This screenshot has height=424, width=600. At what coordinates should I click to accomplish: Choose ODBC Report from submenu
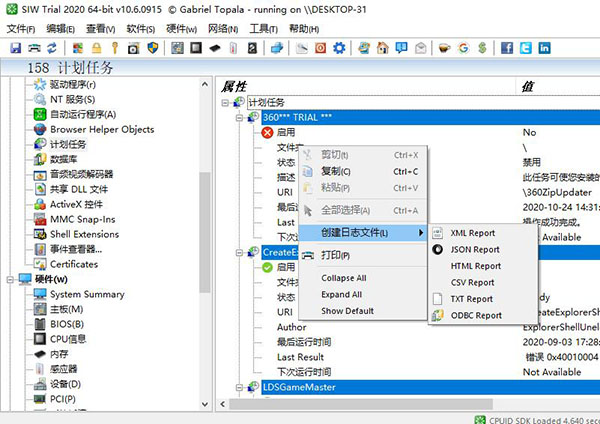pyautogui.click(x=483, y=315)
